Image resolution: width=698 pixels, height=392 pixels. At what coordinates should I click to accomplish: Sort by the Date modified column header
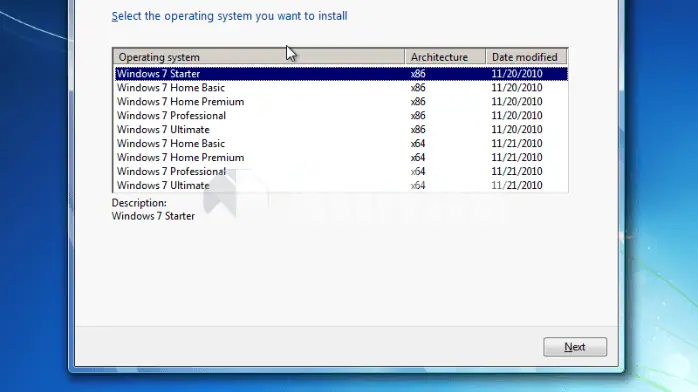pos(526,57)
